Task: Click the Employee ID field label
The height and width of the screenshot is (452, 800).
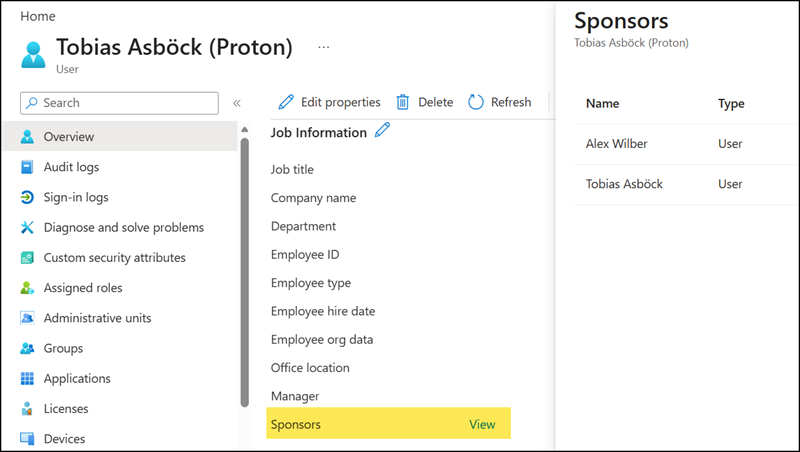Action: click(x=305, y=255)
